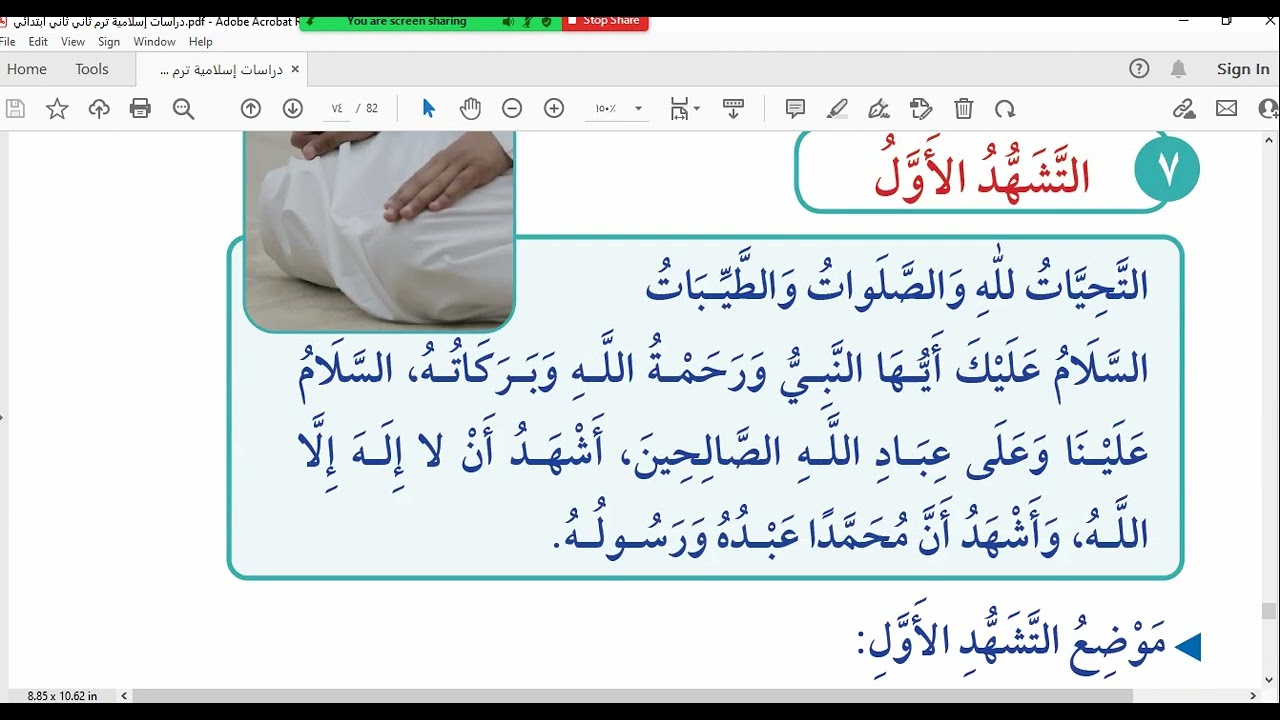The image size is (1280, 720).
Task: Upload file to cloud icon
Action: (x=99, y=109)
